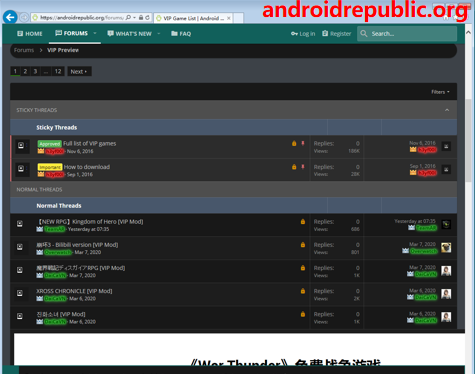Open the Filters dropdown

pos(440,92)
